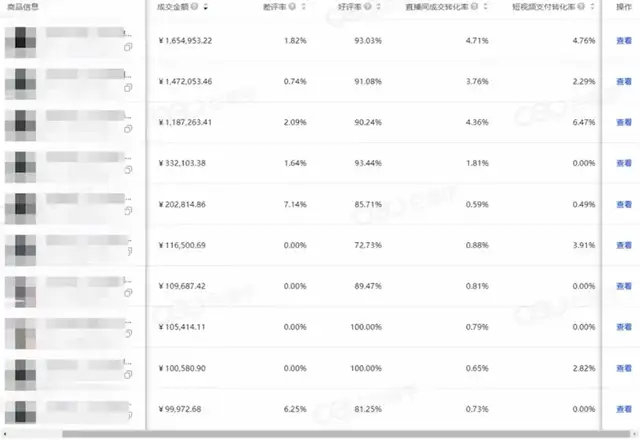Click help icon beside 好评率 header
This screenshot has height=440, width=640.
pyautogui.click(x=370, y=8)
